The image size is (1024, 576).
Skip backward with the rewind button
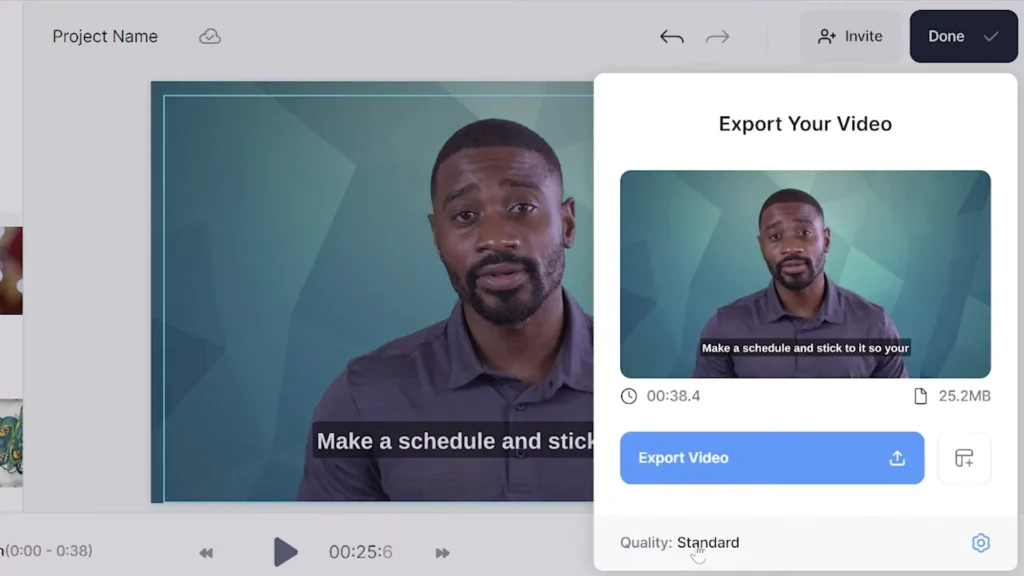point(206,553)
